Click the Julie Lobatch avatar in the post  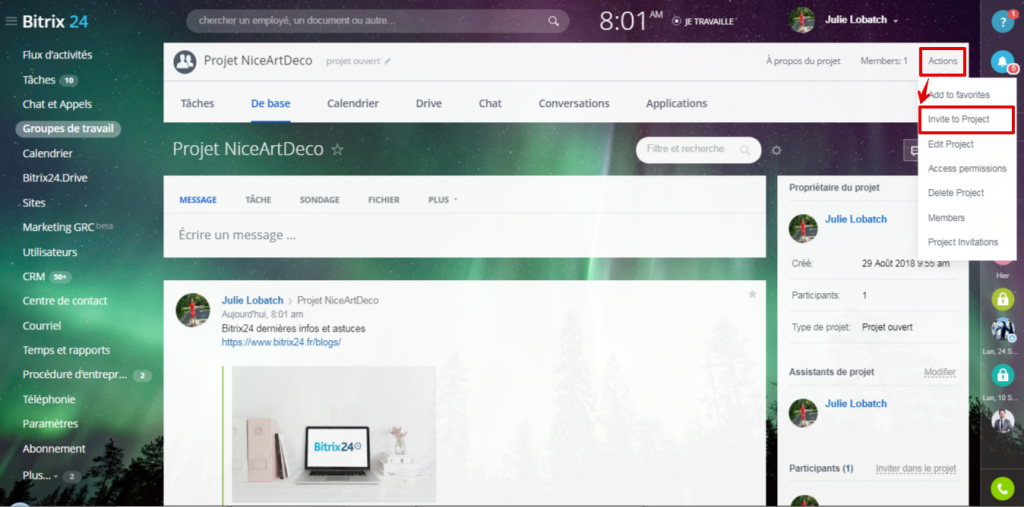coord(193,310)
